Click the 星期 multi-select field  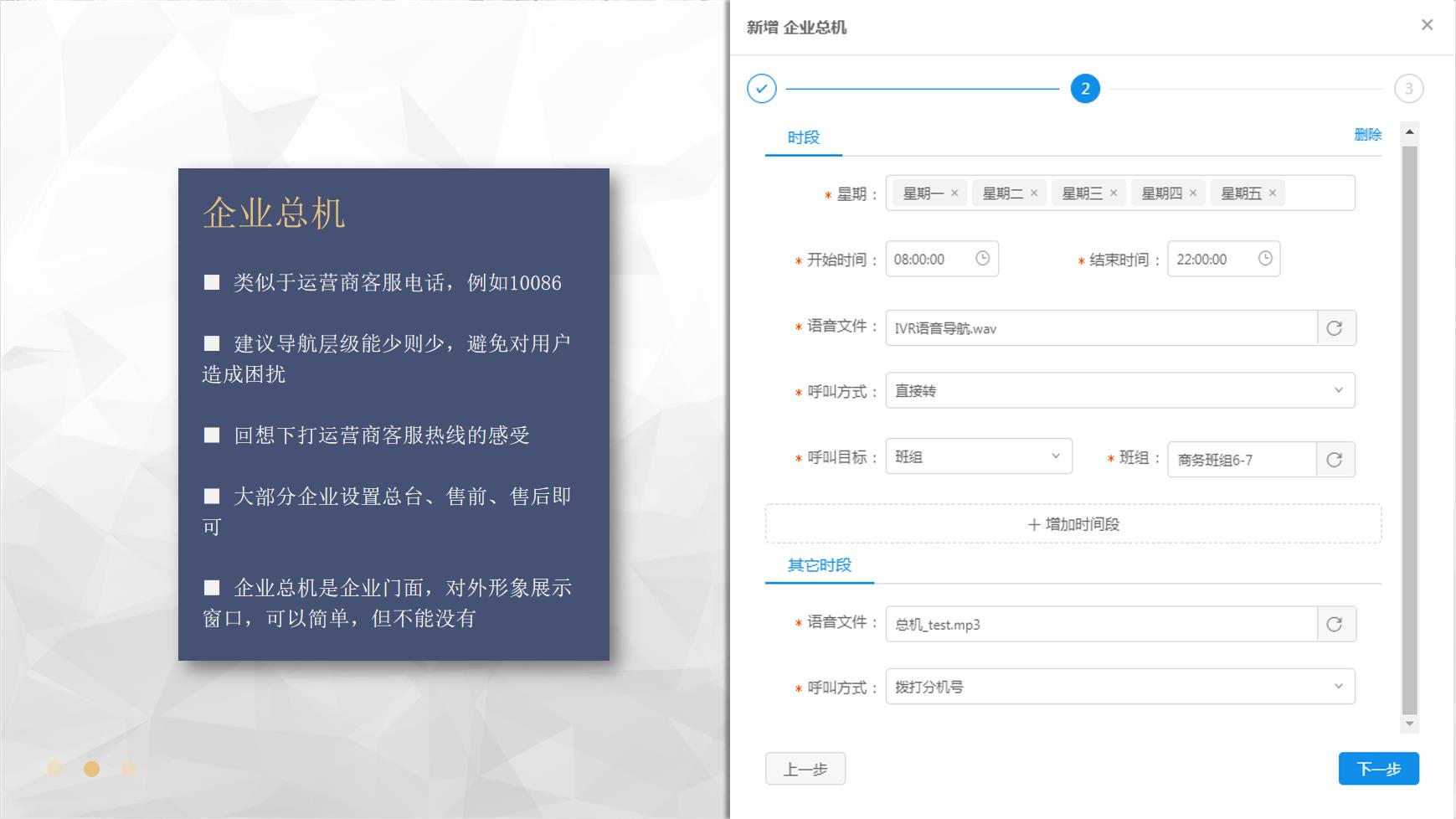click(1120, 193)
